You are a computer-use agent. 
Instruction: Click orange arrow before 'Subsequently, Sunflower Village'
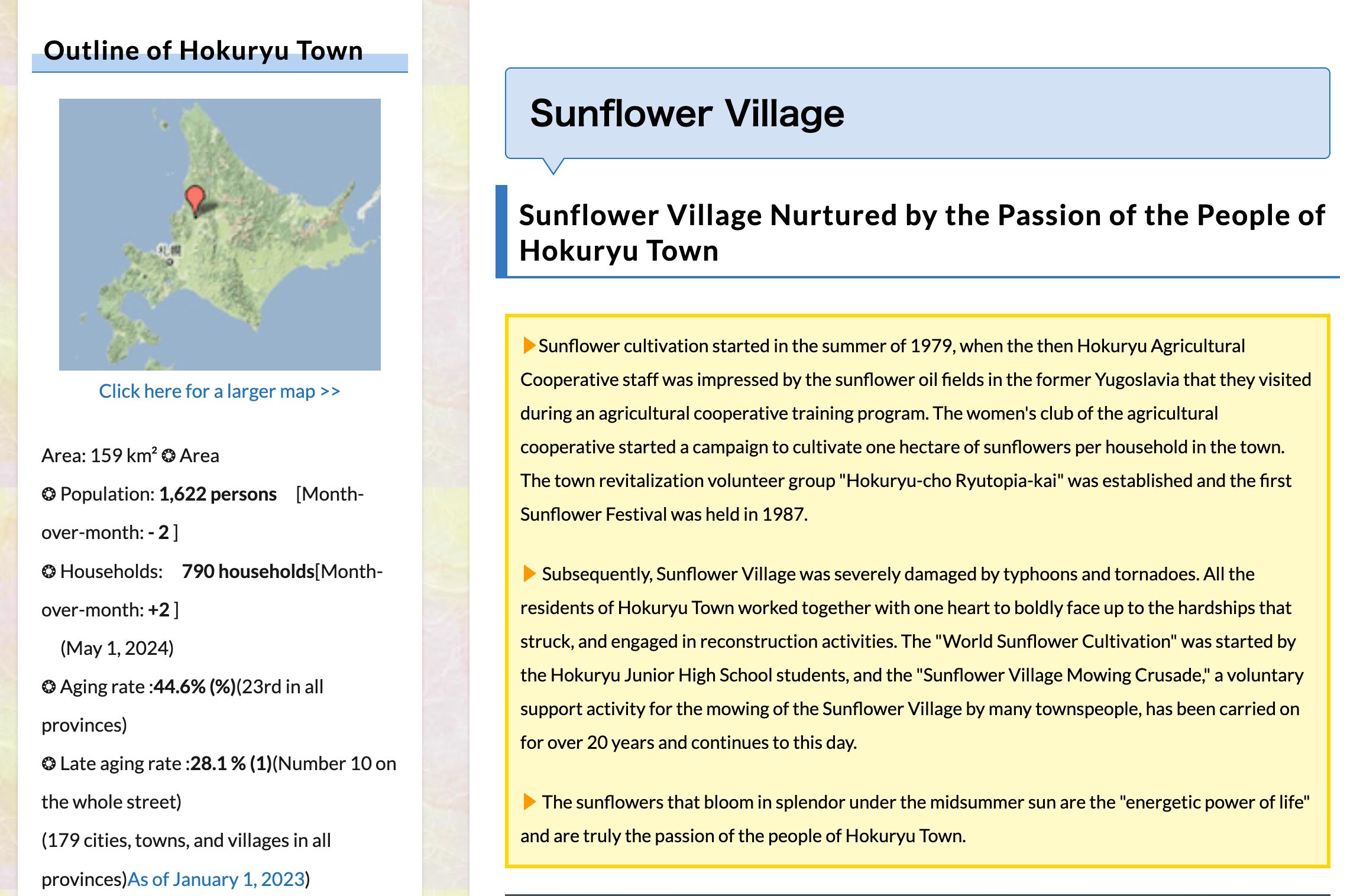529,573
